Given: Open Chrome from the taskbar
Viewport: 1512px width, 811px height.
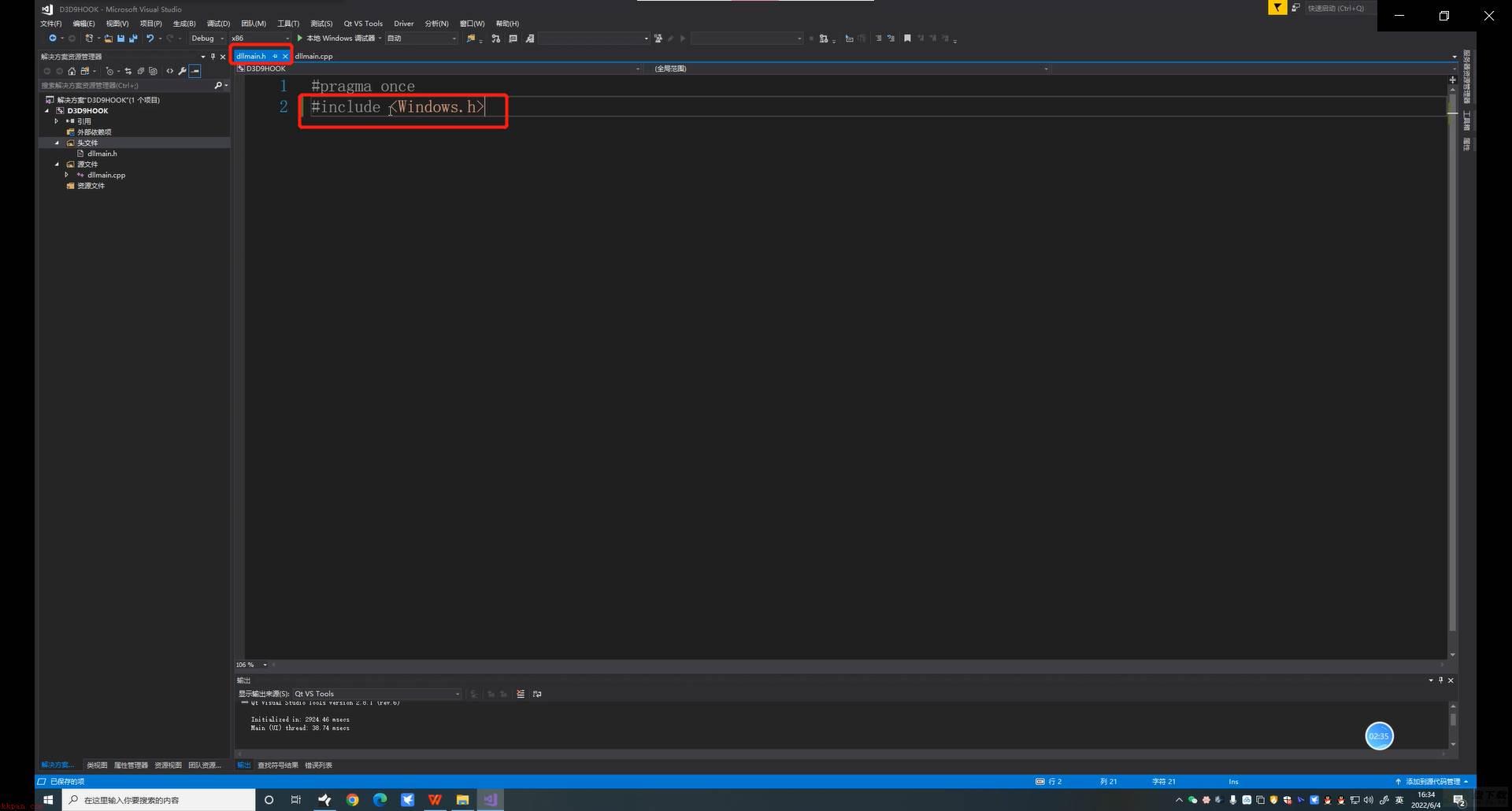Looking at the screenshot, I should 352,800.
